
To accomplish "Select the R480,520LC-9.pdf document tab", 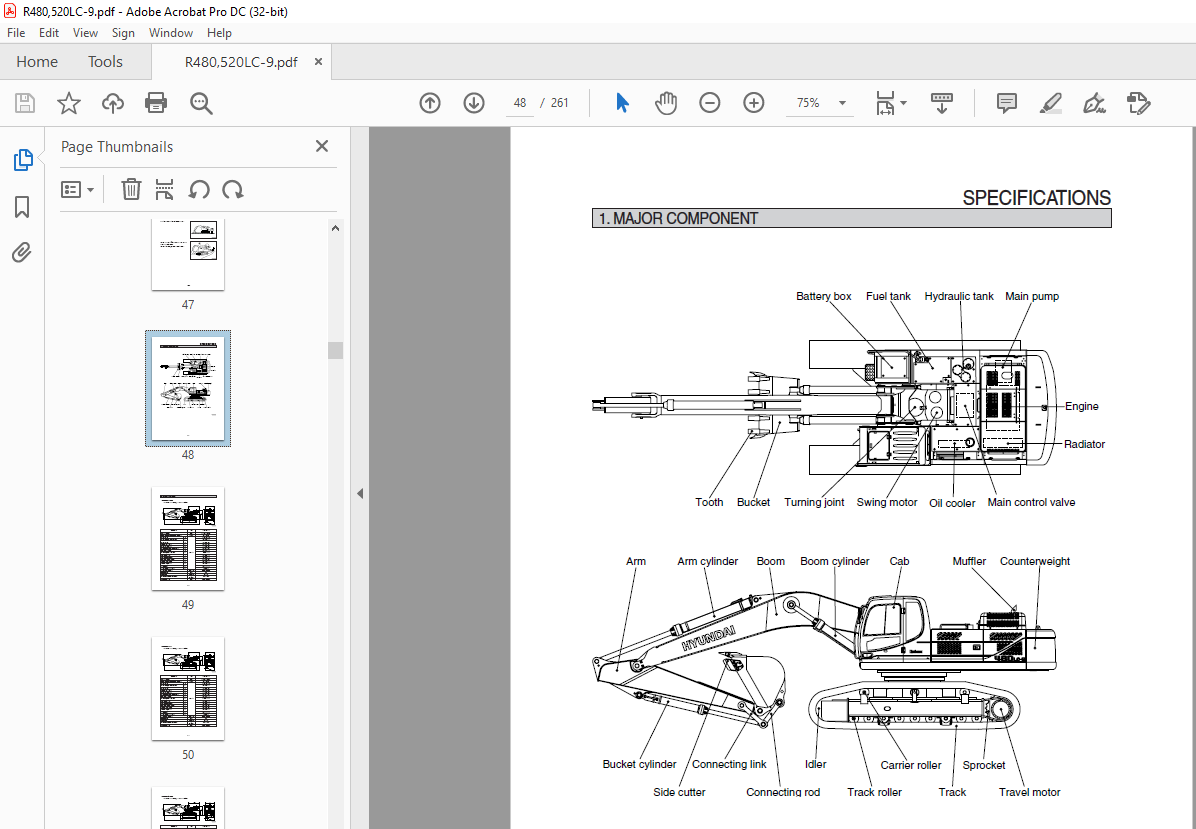I will 241,63.
